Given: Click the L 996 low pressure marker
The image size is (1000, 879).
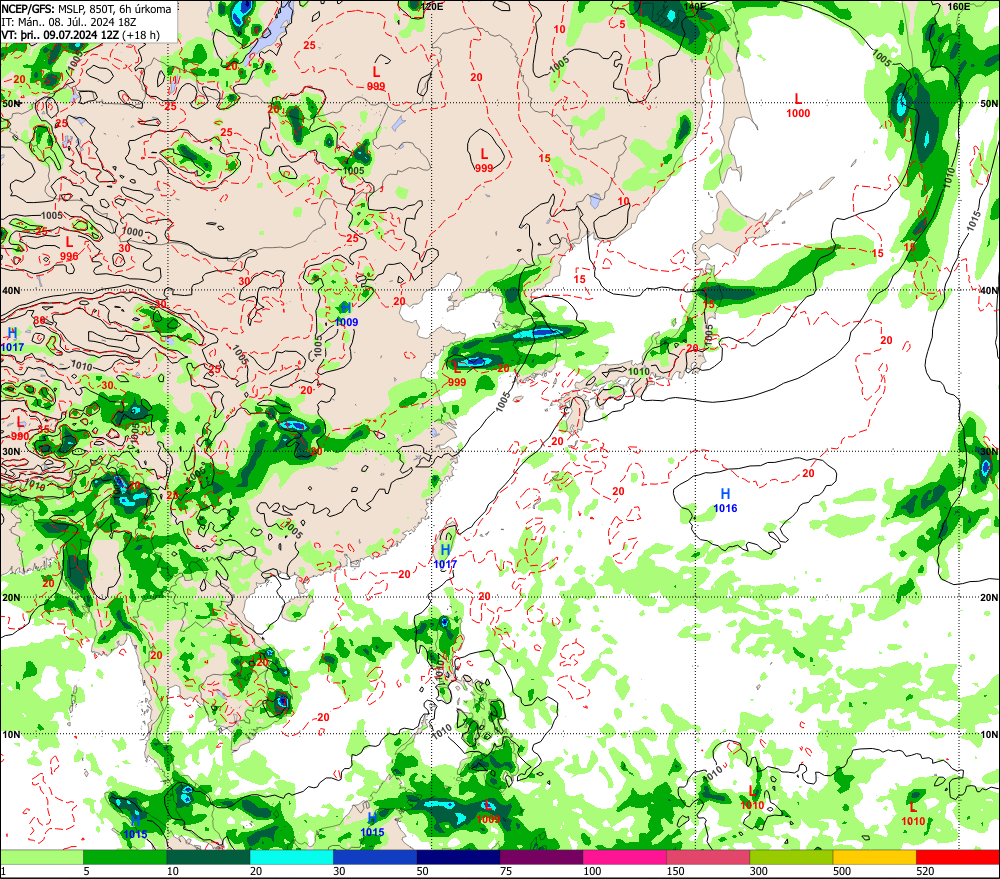Looking at the screenshot, I should [69, 249].
